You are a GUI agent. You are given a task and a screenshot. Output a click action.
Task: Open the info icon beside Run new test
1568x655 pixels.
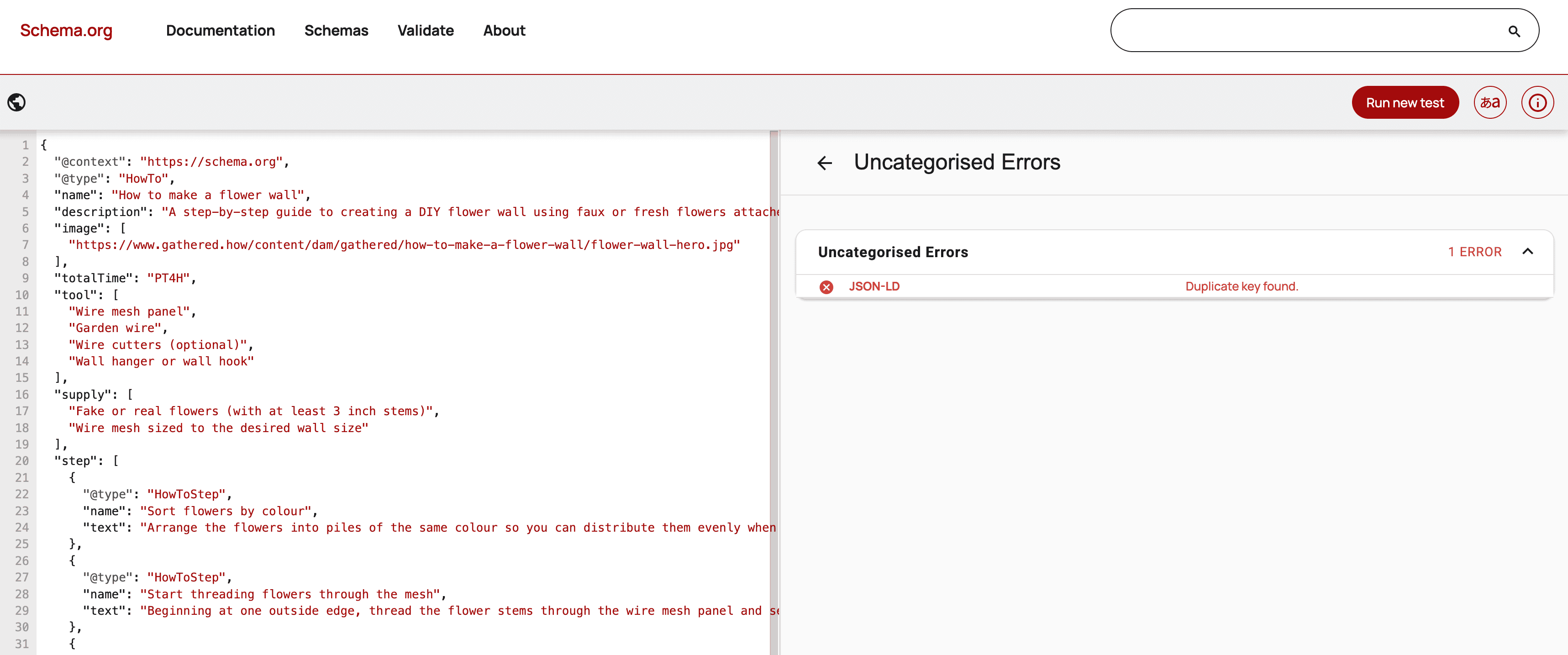click(1537, 102)
